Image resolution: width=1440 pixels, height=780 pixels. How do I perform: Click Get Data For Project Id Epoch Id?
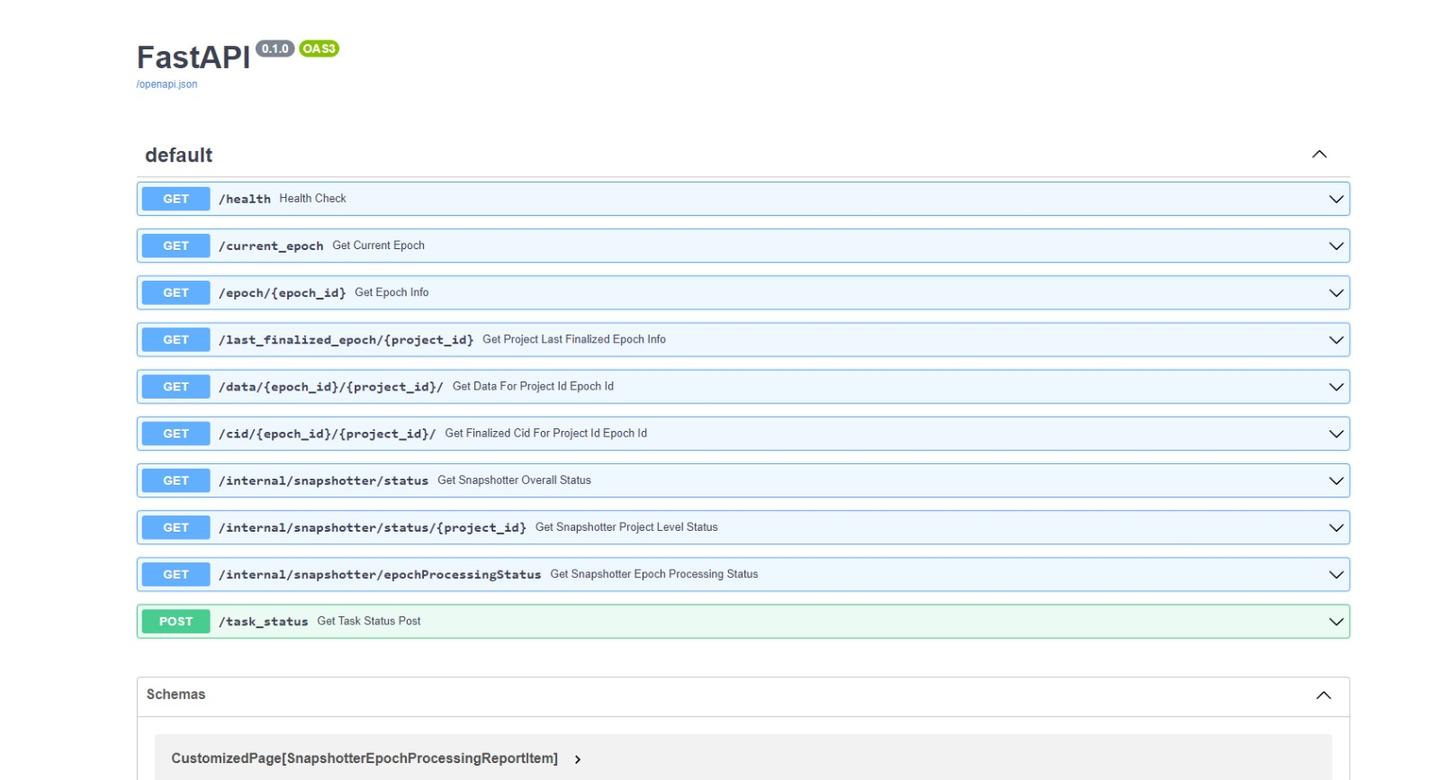[x=533, y=386]
